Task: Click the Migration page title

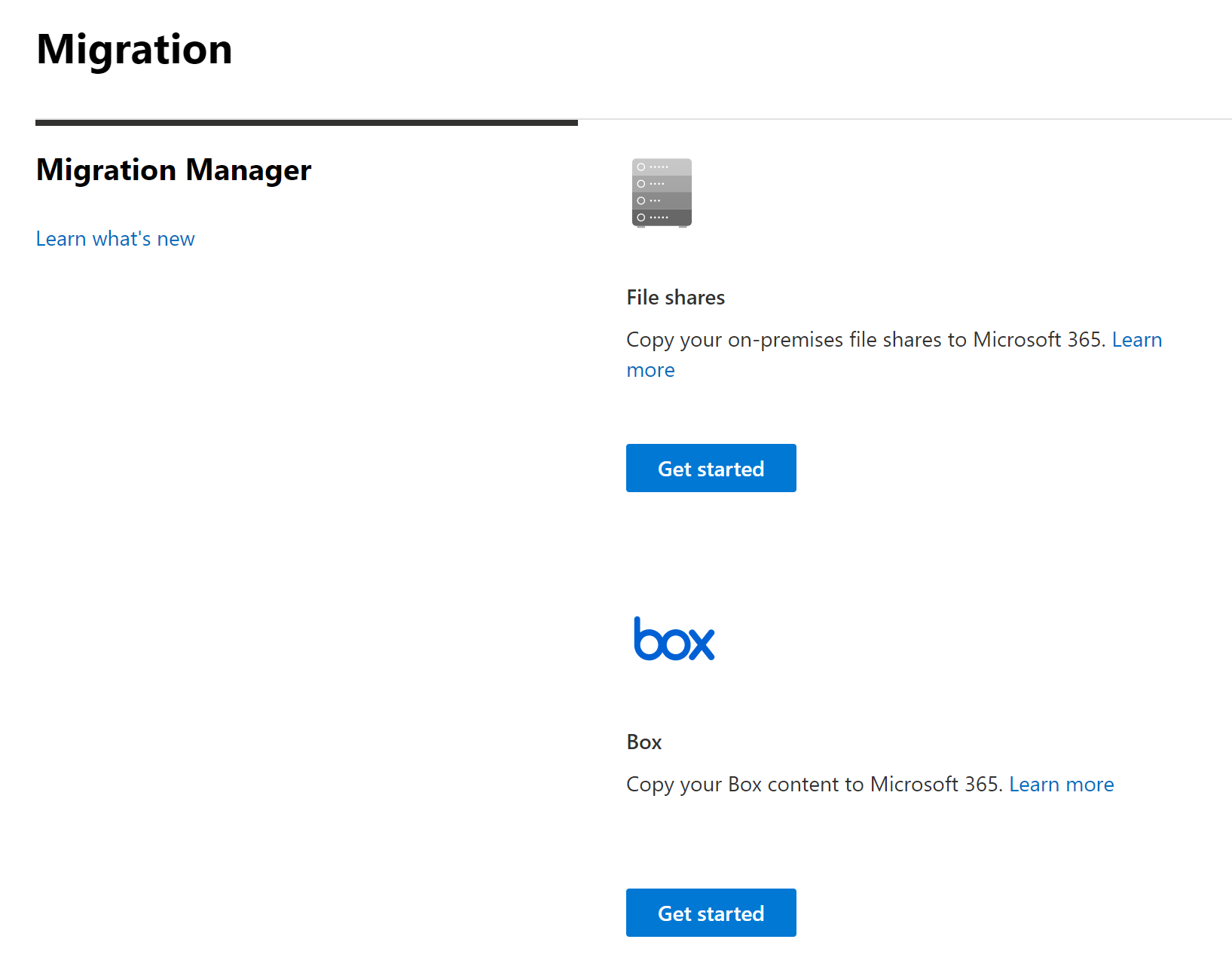Action: click(x=134, y=50)
